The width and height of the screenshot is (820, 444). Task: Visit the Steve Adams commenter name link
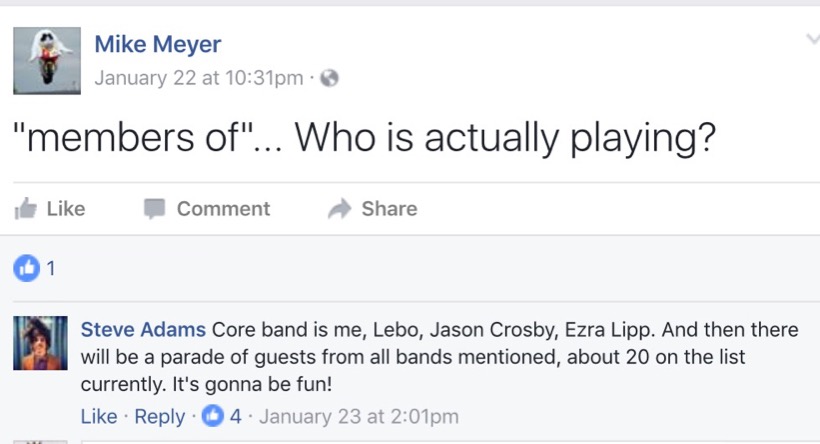click(143, 329)
